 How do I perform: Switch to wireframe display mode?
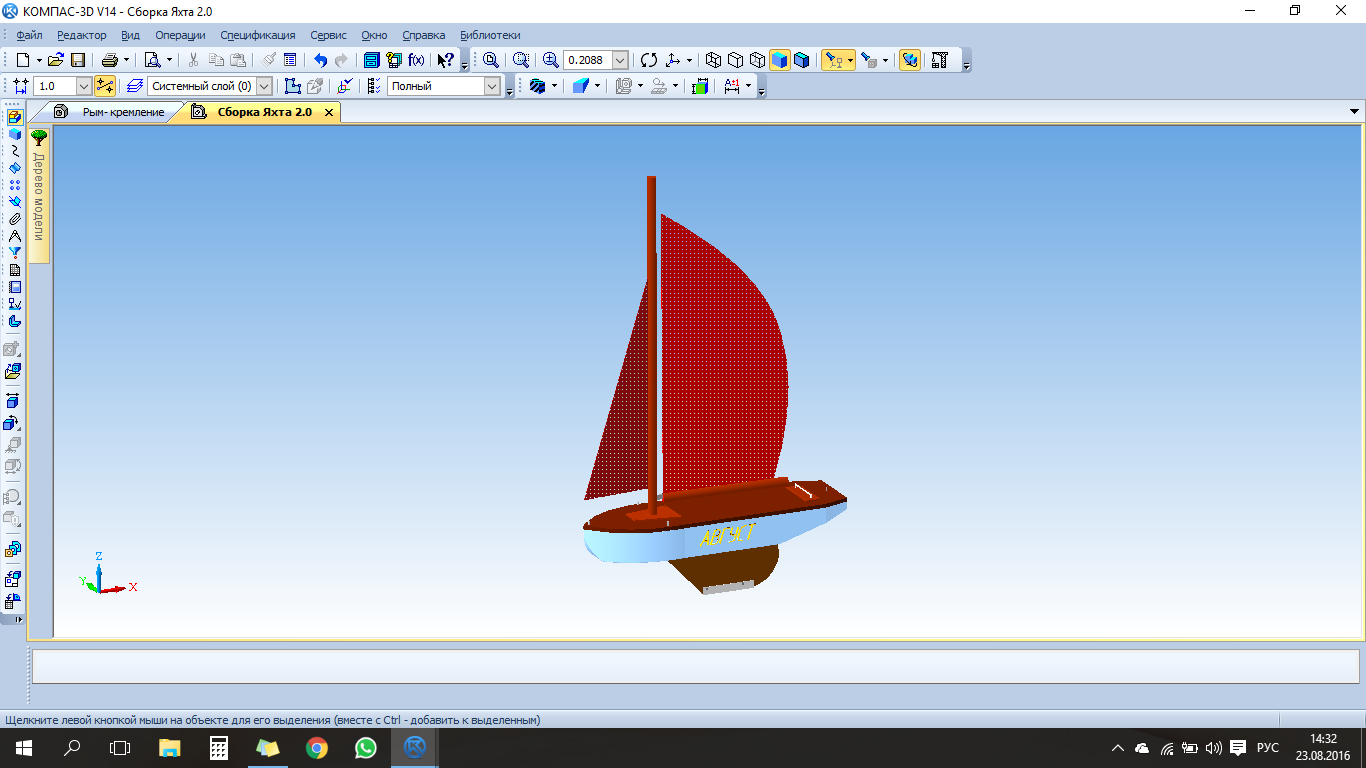[x=713, y=60]
